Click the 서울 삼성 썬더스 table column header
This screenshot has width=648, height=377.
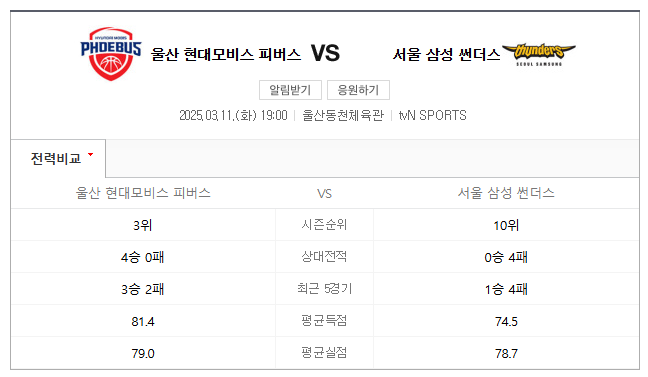pyautogui.click(x=506, y=193)
